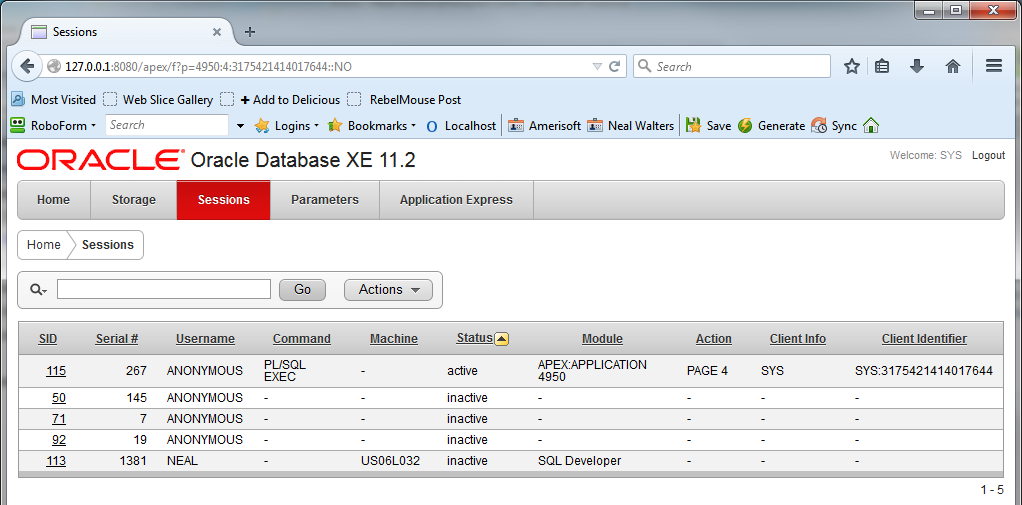Click the browser back arrow button

pos(26,66)
